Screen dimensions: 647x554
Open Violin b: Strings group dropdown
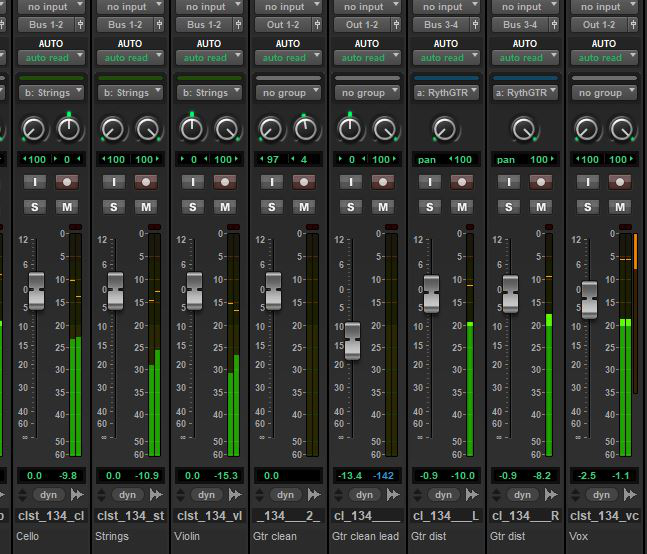click(210, 93)
